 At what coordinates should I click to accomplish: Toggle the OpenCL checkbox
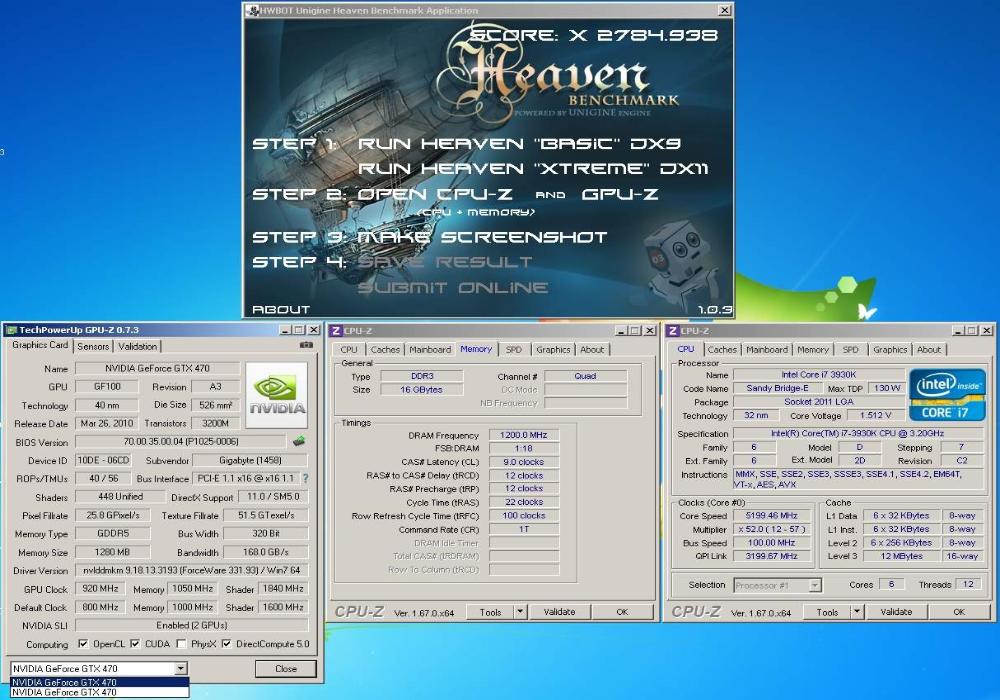click(83, 644)
